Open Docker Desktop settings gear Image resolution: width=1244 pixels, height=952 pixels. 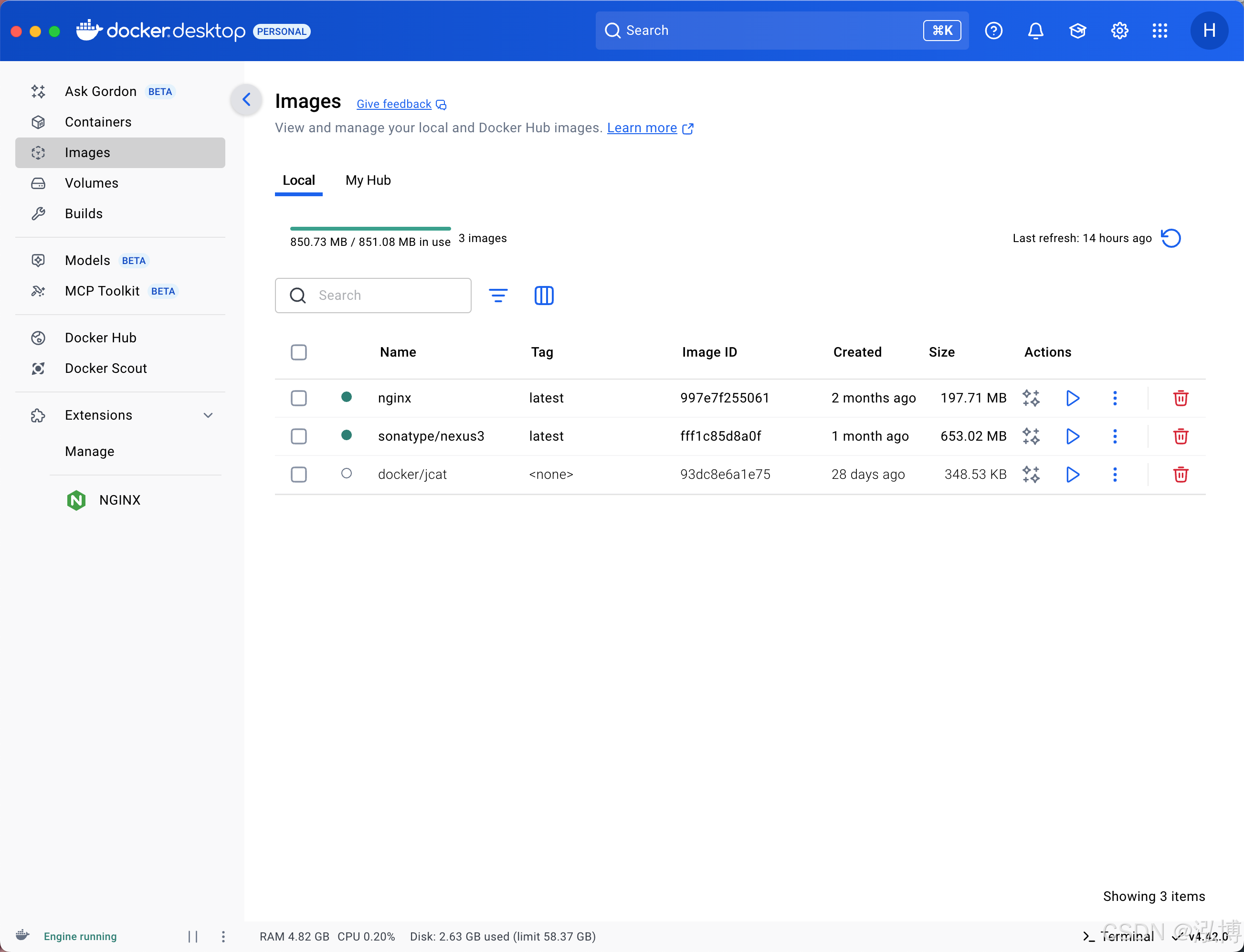pos(1119,31)
